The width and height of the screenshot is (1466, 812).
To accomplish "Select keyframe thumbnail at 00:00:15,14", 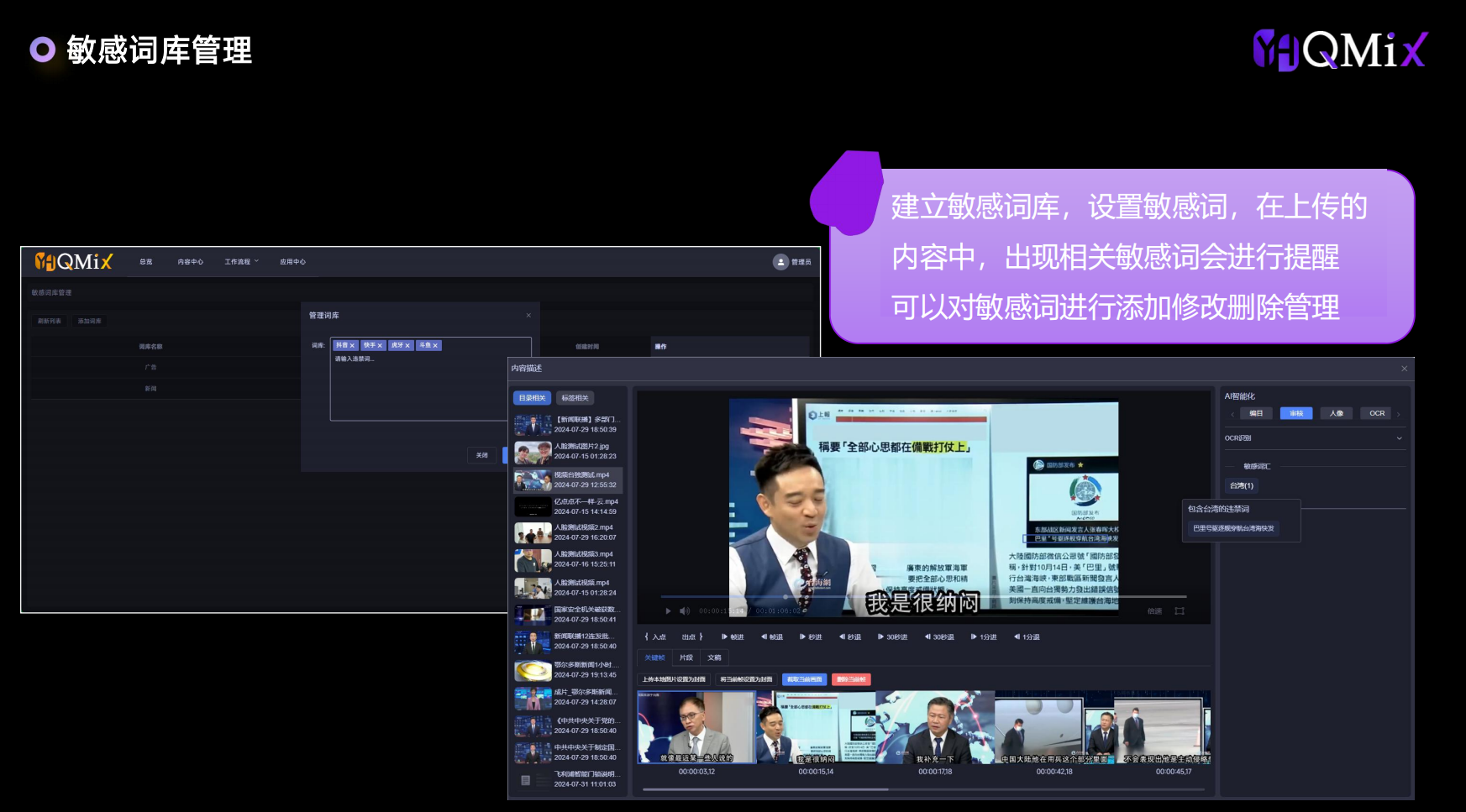I will (816, 727).
